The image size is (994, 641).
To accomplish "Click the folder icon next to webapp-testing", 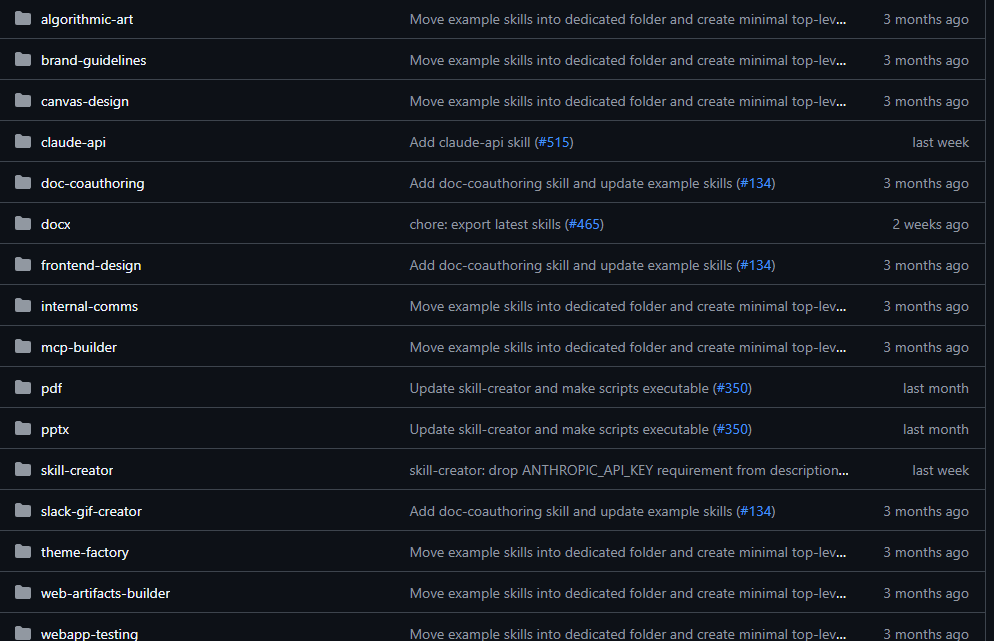I will tap(22, 633).
